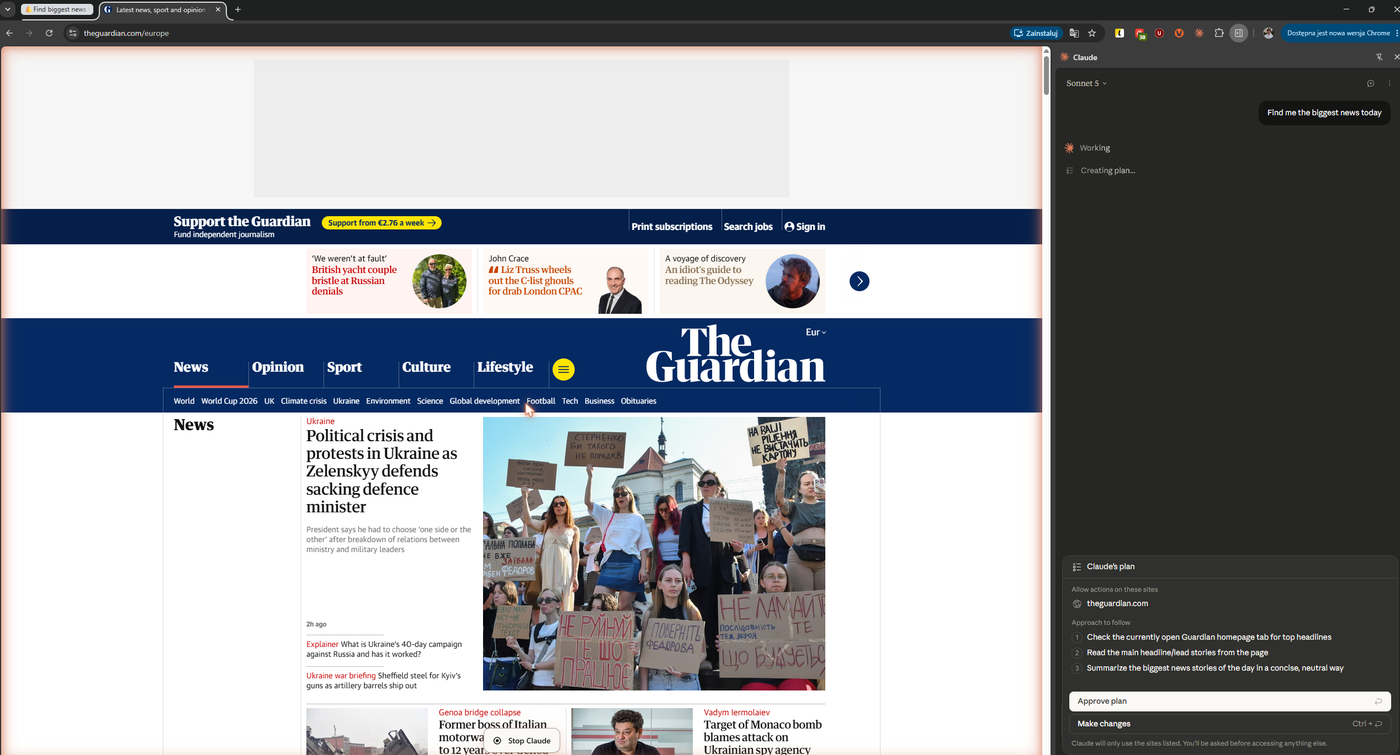Screen dimensions: 1400x755
Task: Open the Football subnav link
Action: click(x=541, y=401)
